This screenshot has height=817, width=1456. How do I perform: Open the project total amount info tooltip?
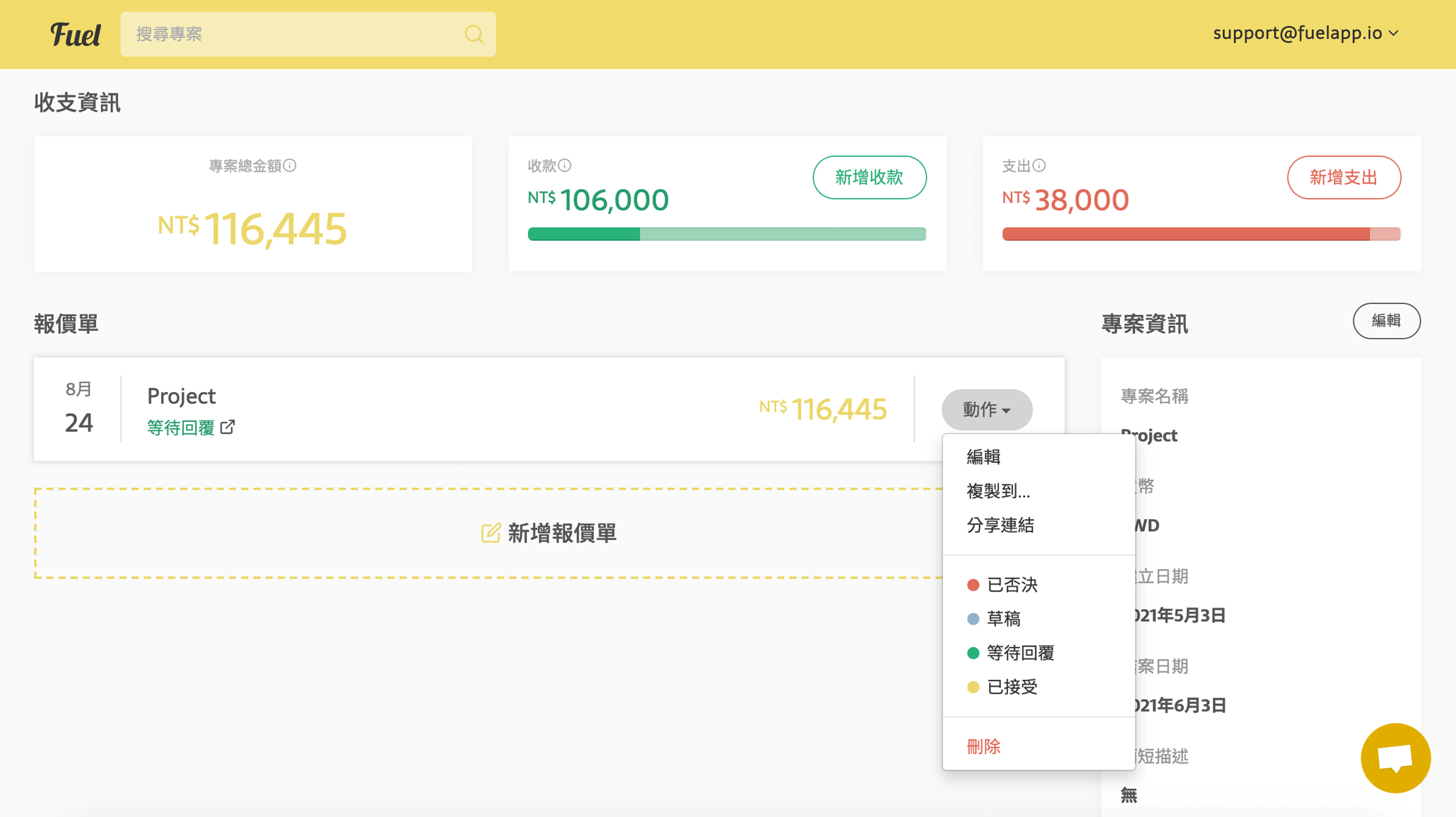289,166
